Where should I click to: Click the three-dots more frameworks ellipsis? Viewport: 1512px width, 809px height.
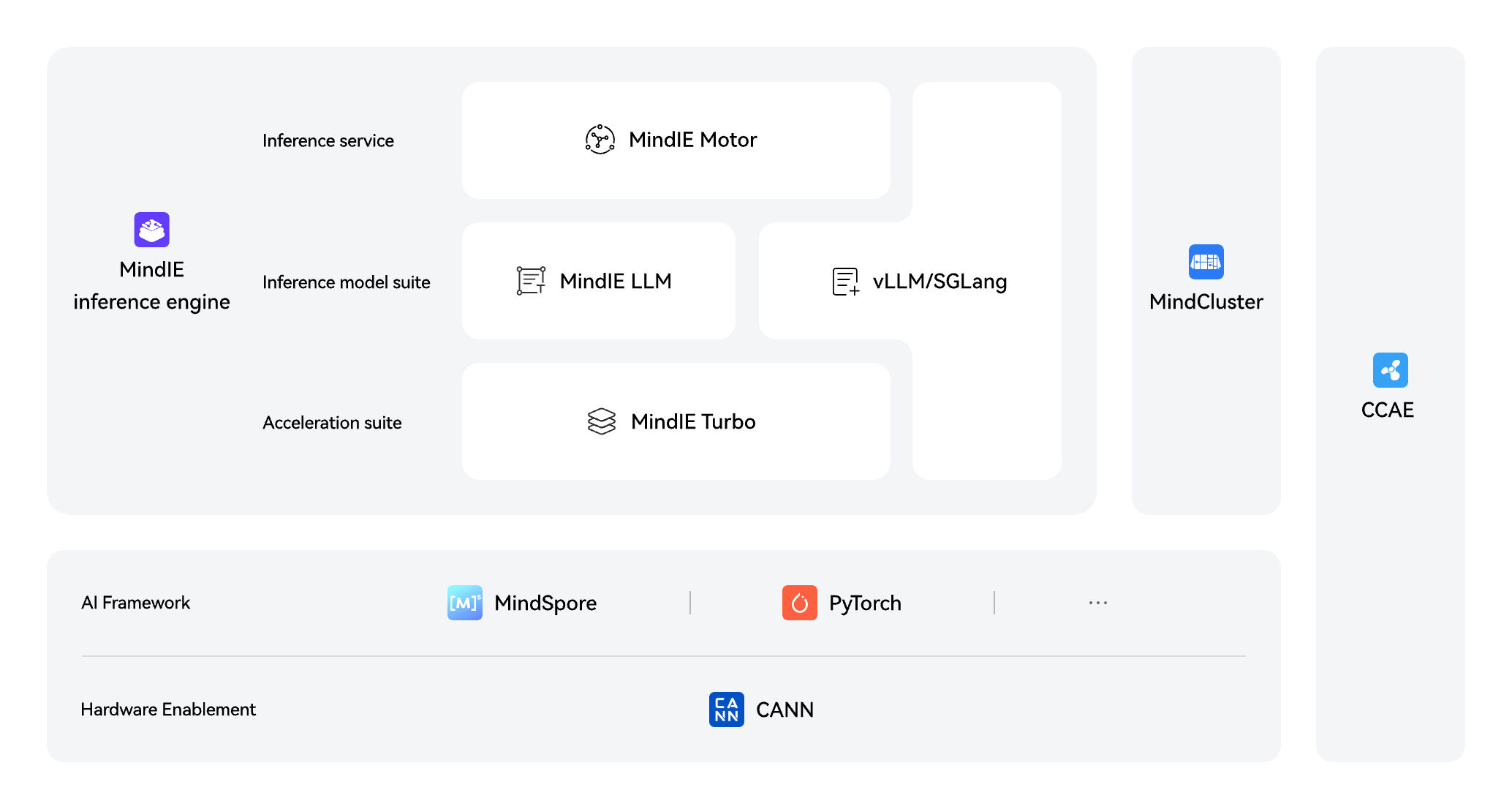point(1097,603)
